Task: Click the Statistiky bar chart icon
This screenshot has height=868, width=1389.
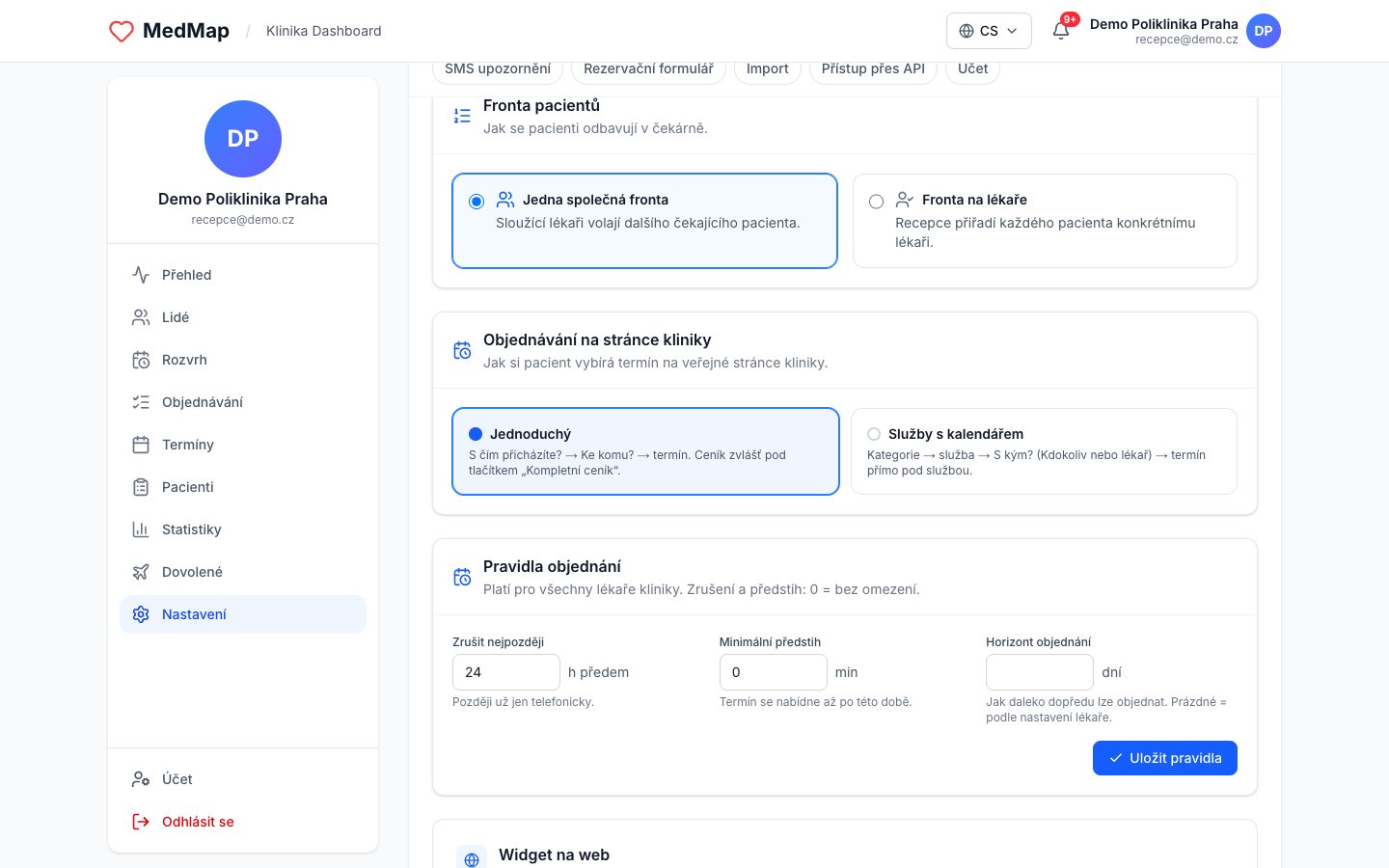Action: tap(141, 529)
